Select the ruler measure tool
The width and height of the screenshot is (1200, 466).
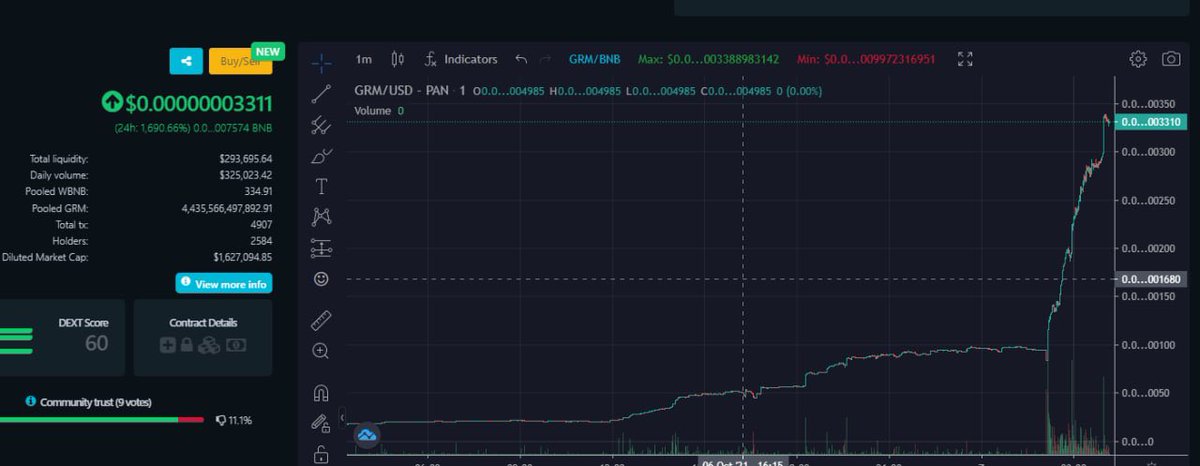[x=321, y=320]
